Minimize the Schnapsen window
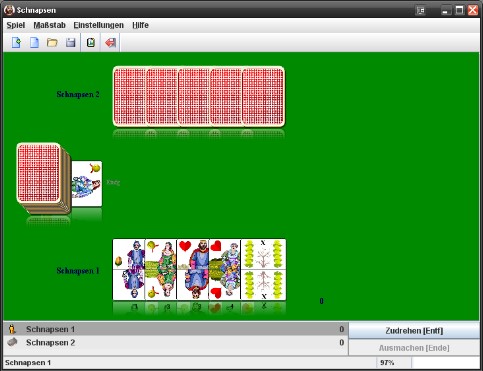Viewport: 483px width, 371px height. tap(446, 10)
